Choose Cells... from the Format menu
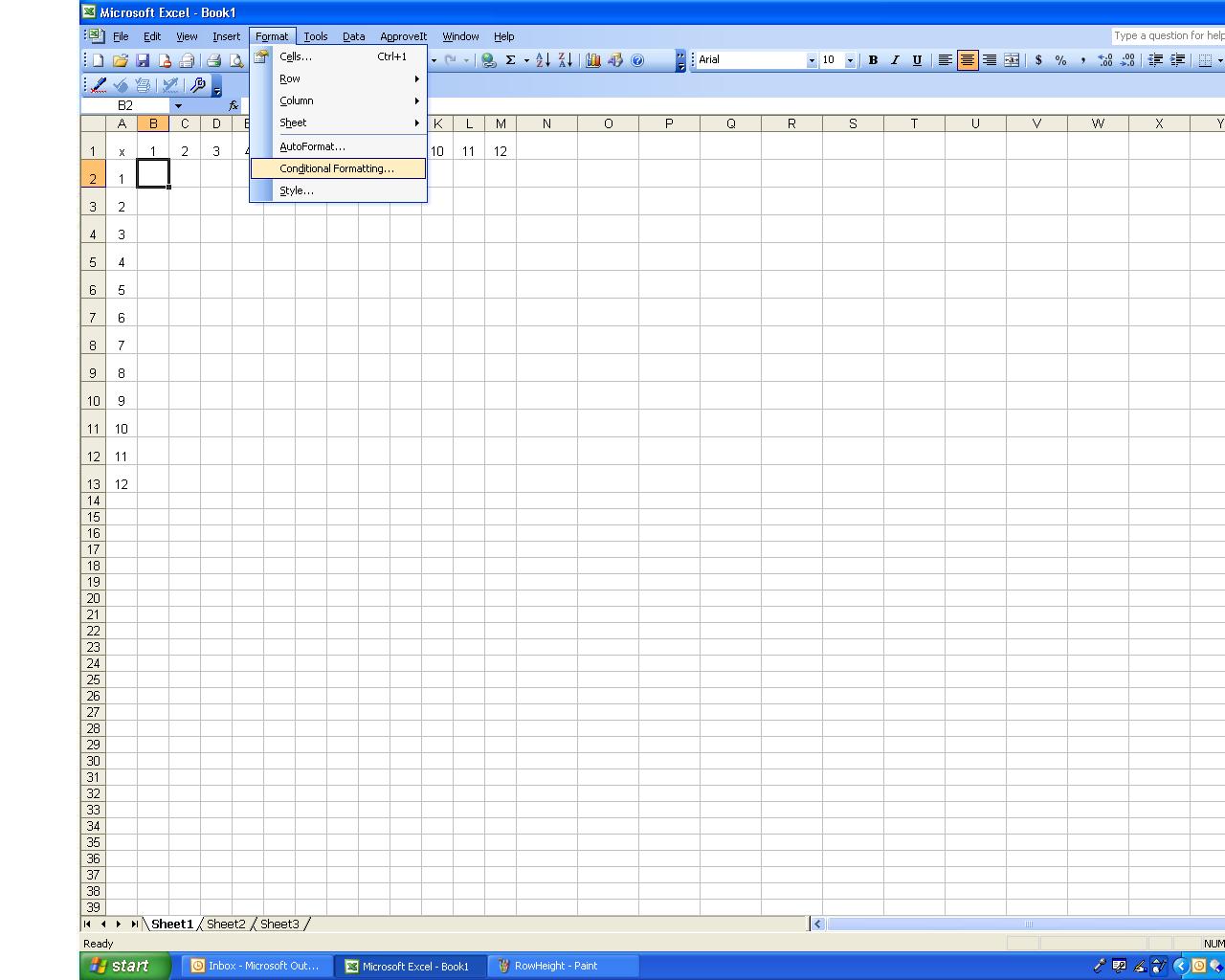 point(338,56)
